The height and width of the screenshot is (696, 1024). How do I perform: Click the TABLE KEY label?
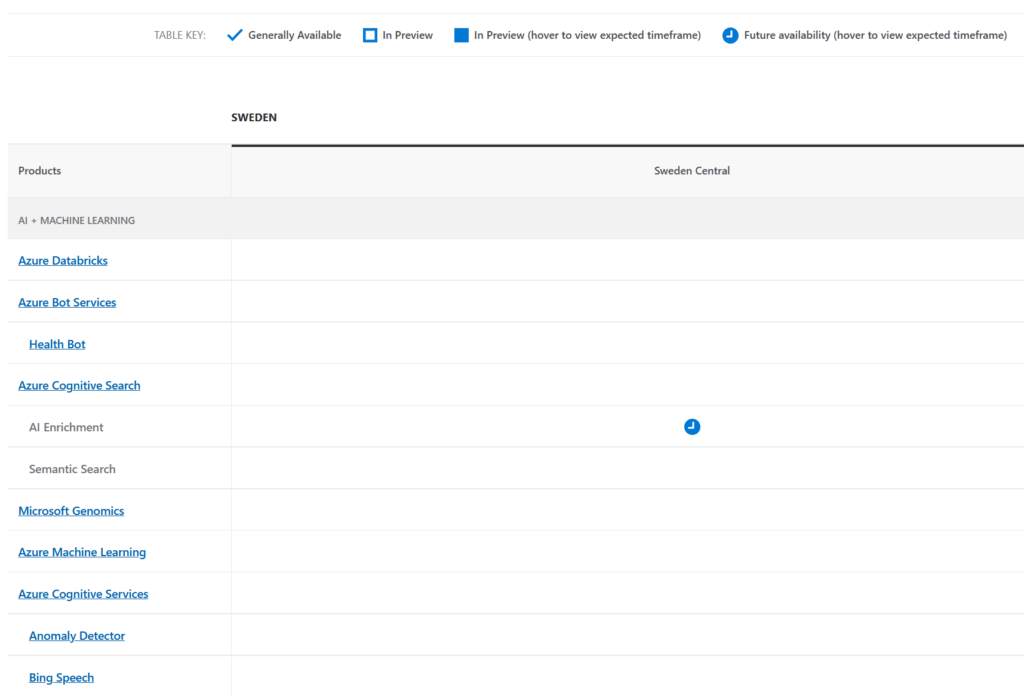point(180,35)
